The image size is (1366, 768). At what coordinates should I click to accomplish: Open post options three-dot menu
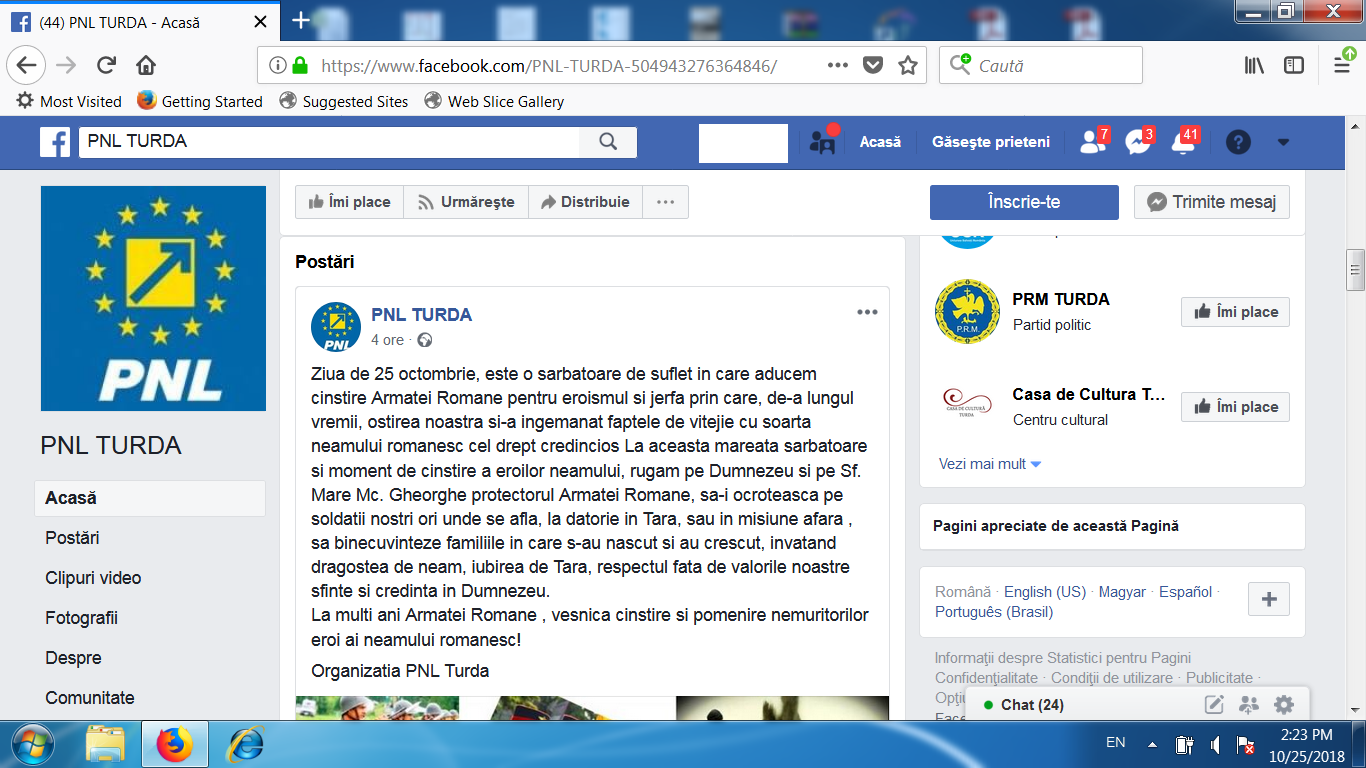pyautogui.click(x=867, y=312)
